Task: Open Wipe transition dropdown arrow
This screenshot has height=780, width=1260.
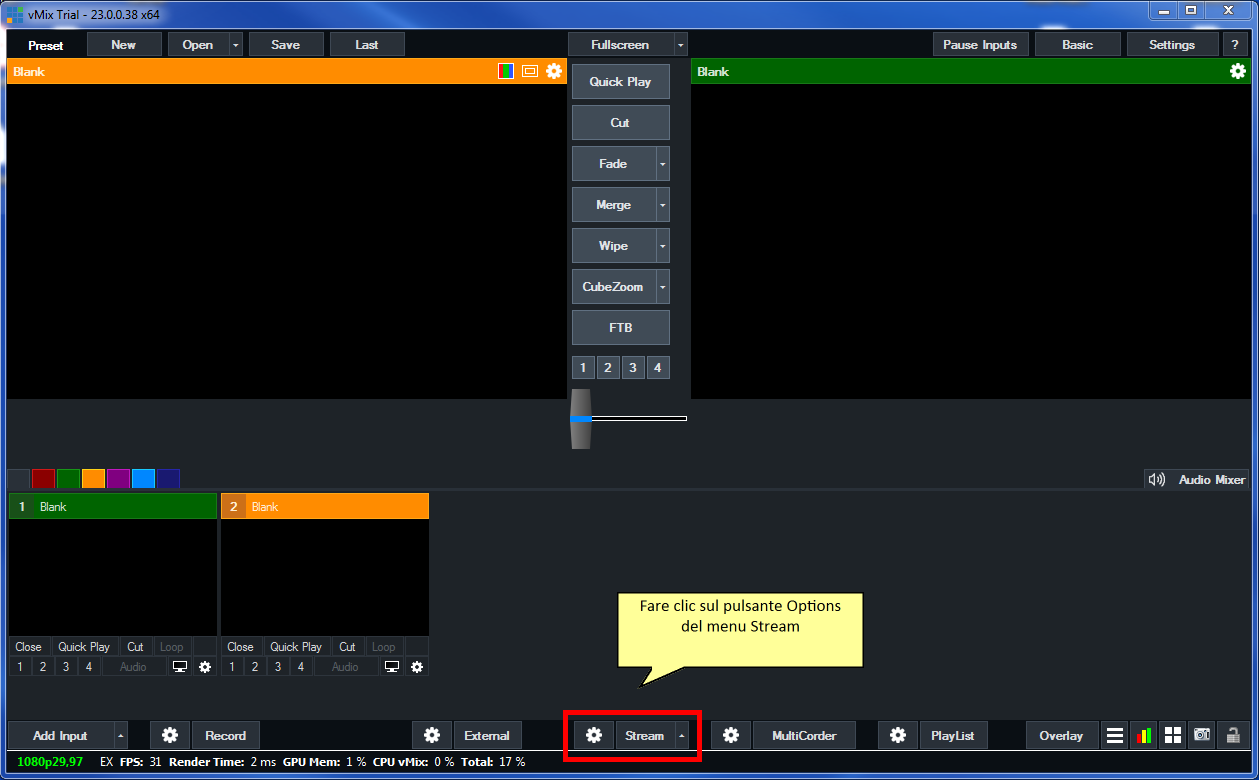Action: 662,246
